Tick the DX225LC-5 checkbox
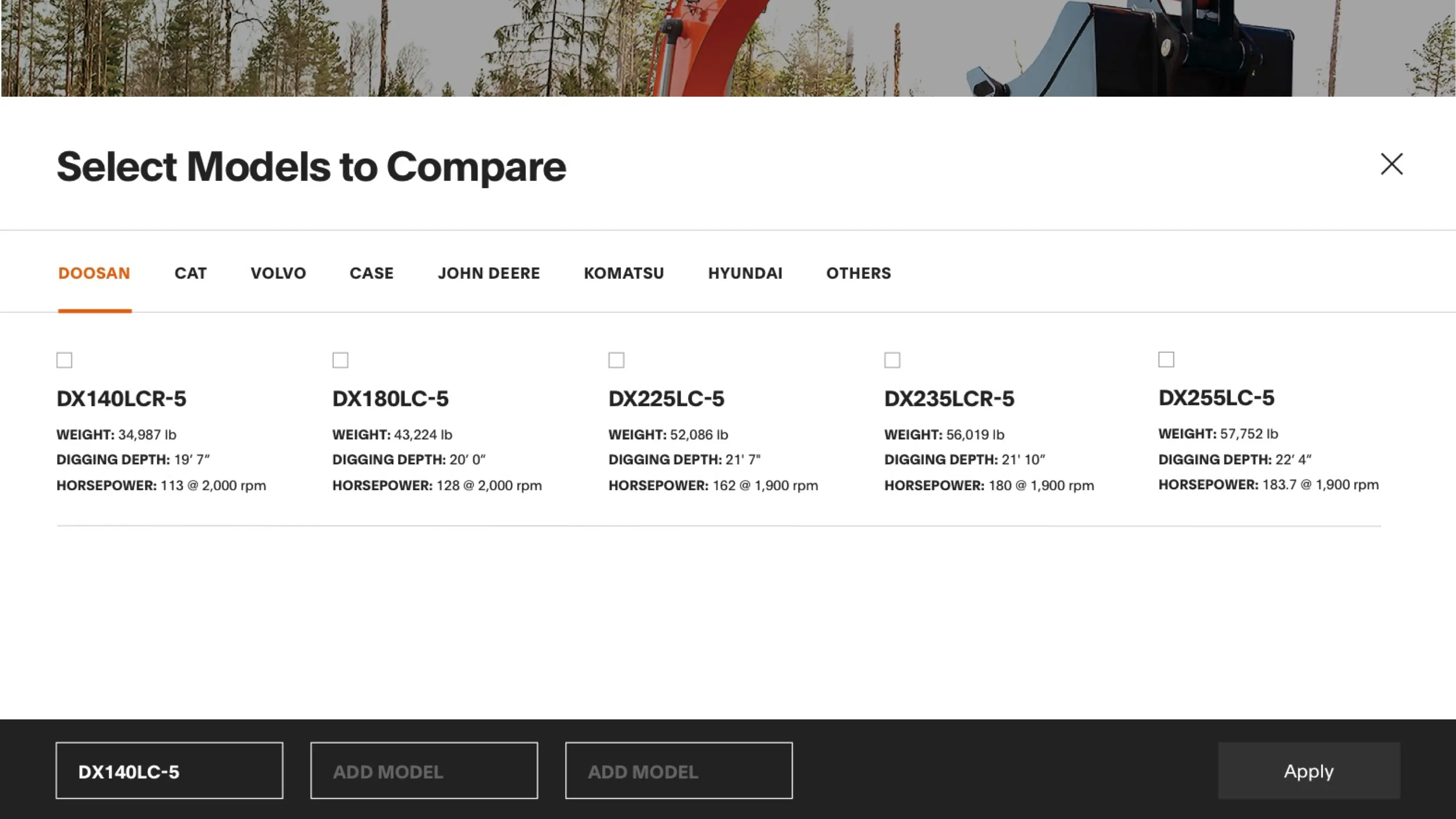 pyautogui.click(x=616, y=360)
